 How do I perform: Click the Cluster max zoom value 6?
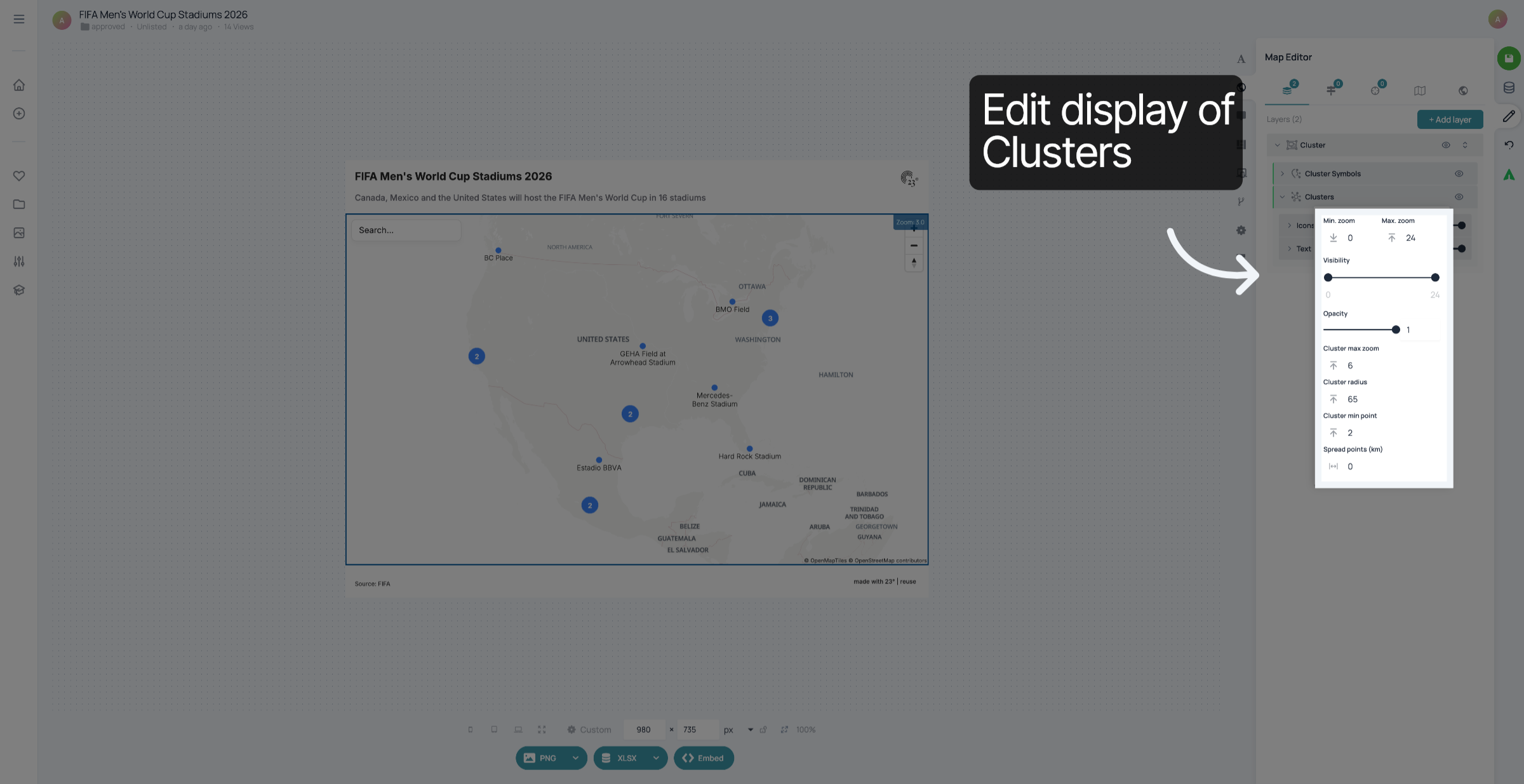click(x=1350, y=366)
